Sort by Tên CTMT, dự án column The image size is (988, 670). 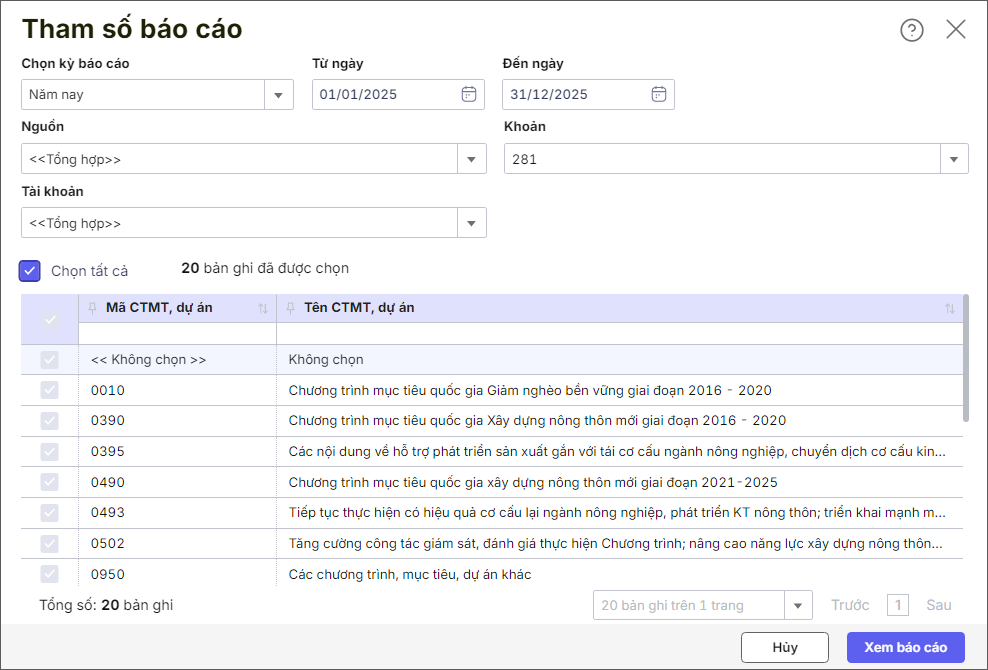949,309
